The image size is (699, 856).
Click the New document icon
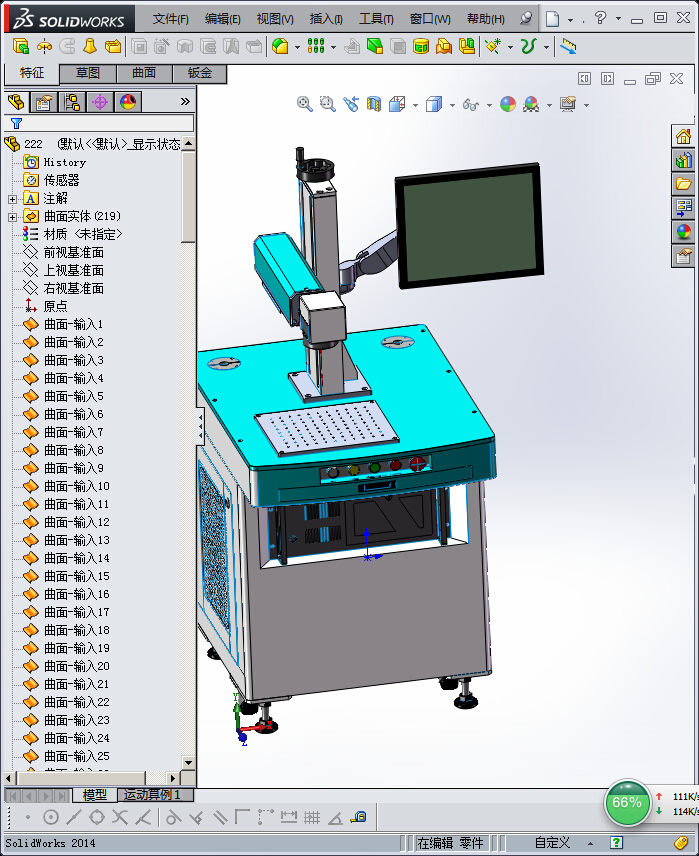pos(553,19)
